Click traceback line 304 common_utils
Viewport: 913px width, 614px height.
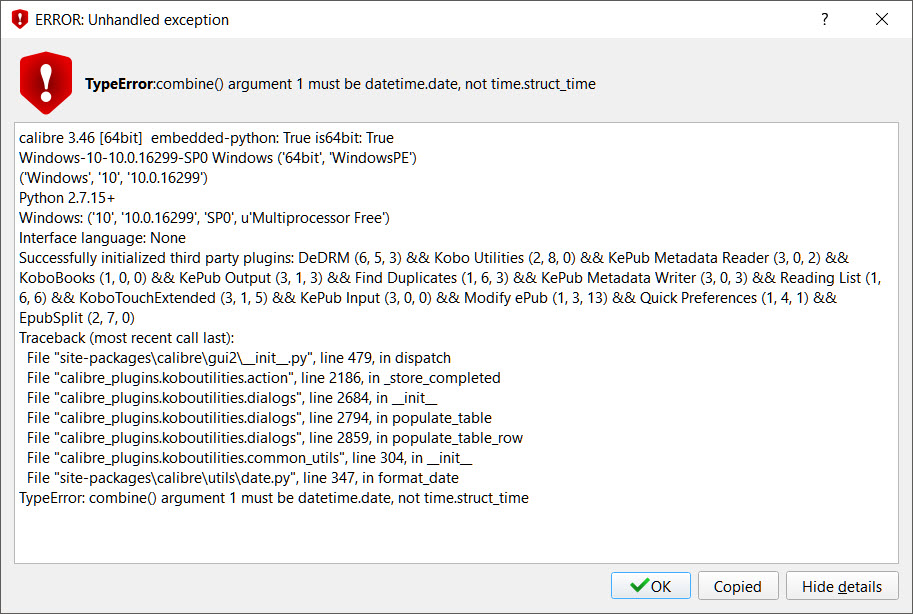(249, 458)
